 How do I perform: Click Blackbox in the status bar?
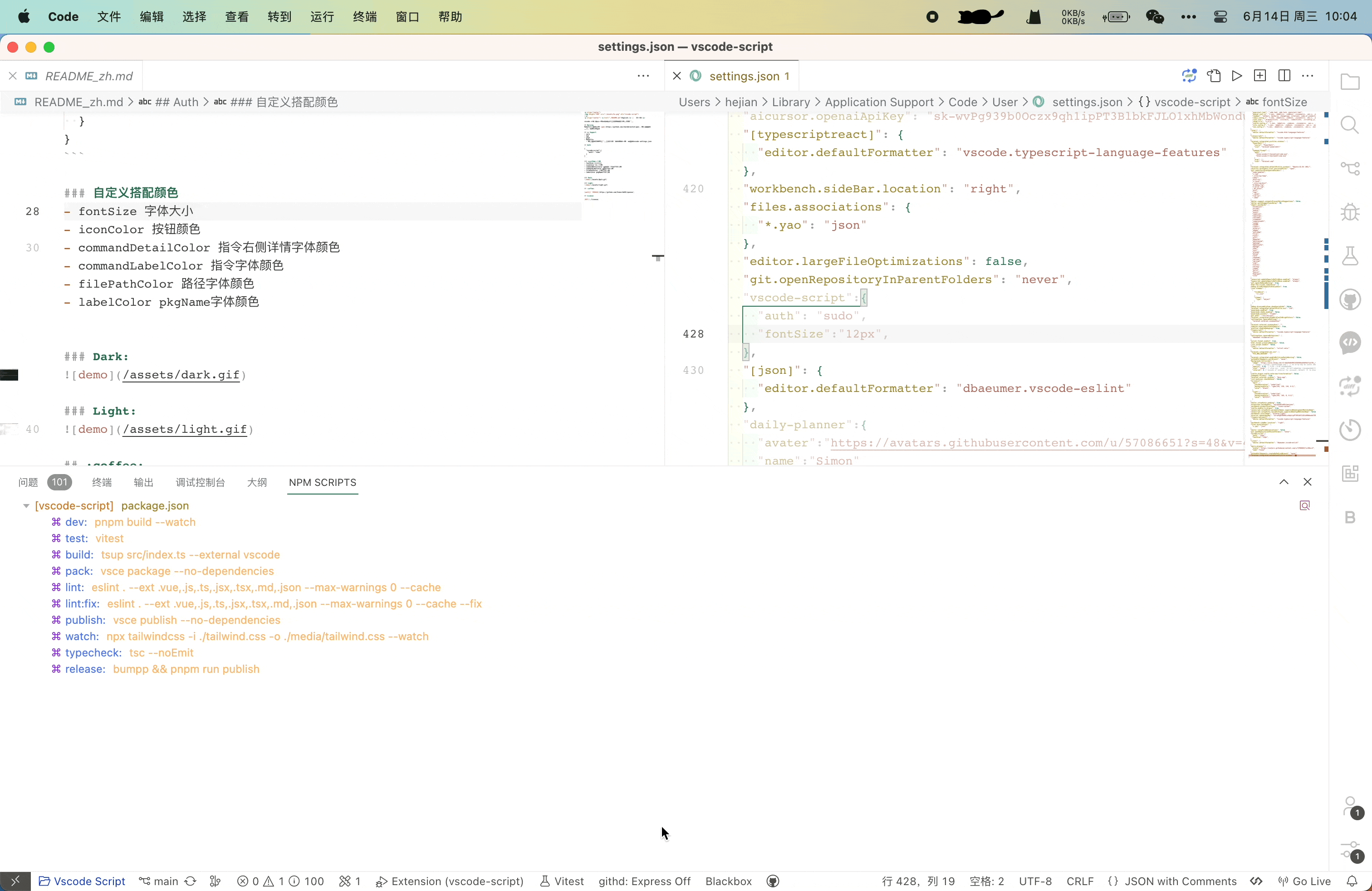pyautogui.click(x=729, y=881)
